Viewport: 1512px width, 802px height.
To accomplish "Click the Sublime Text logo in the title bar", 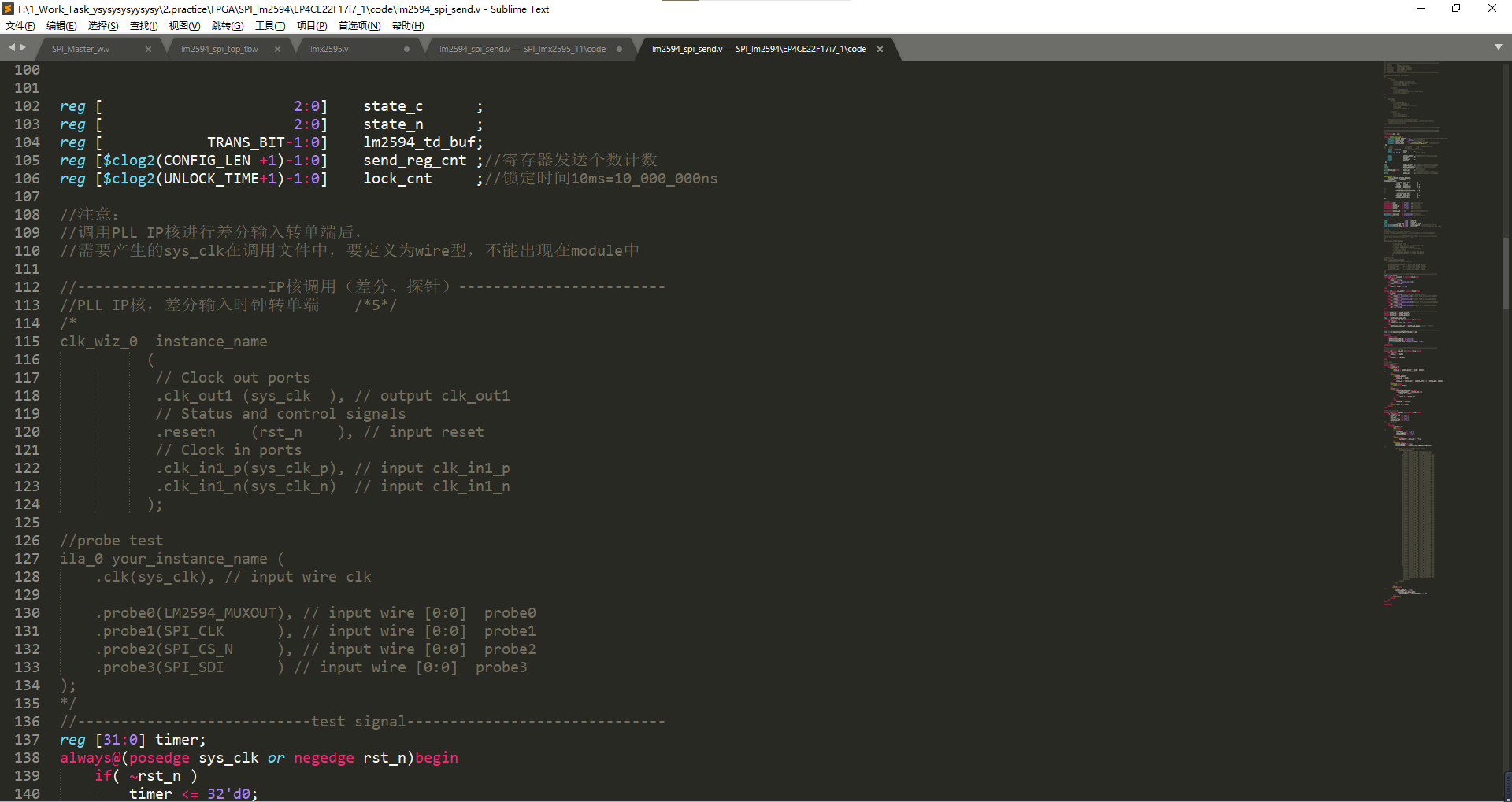I will click(7, 9).
